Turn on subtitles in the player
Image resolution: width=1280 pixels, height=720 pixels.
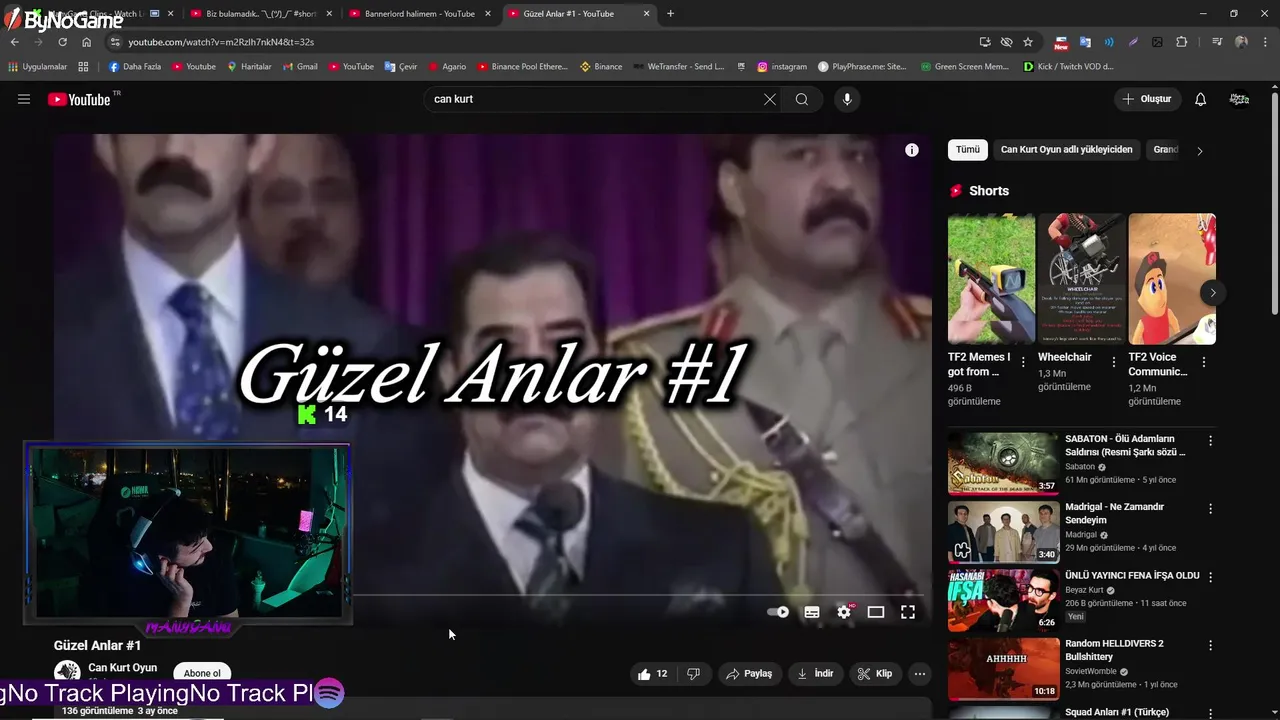pos(812,612)
